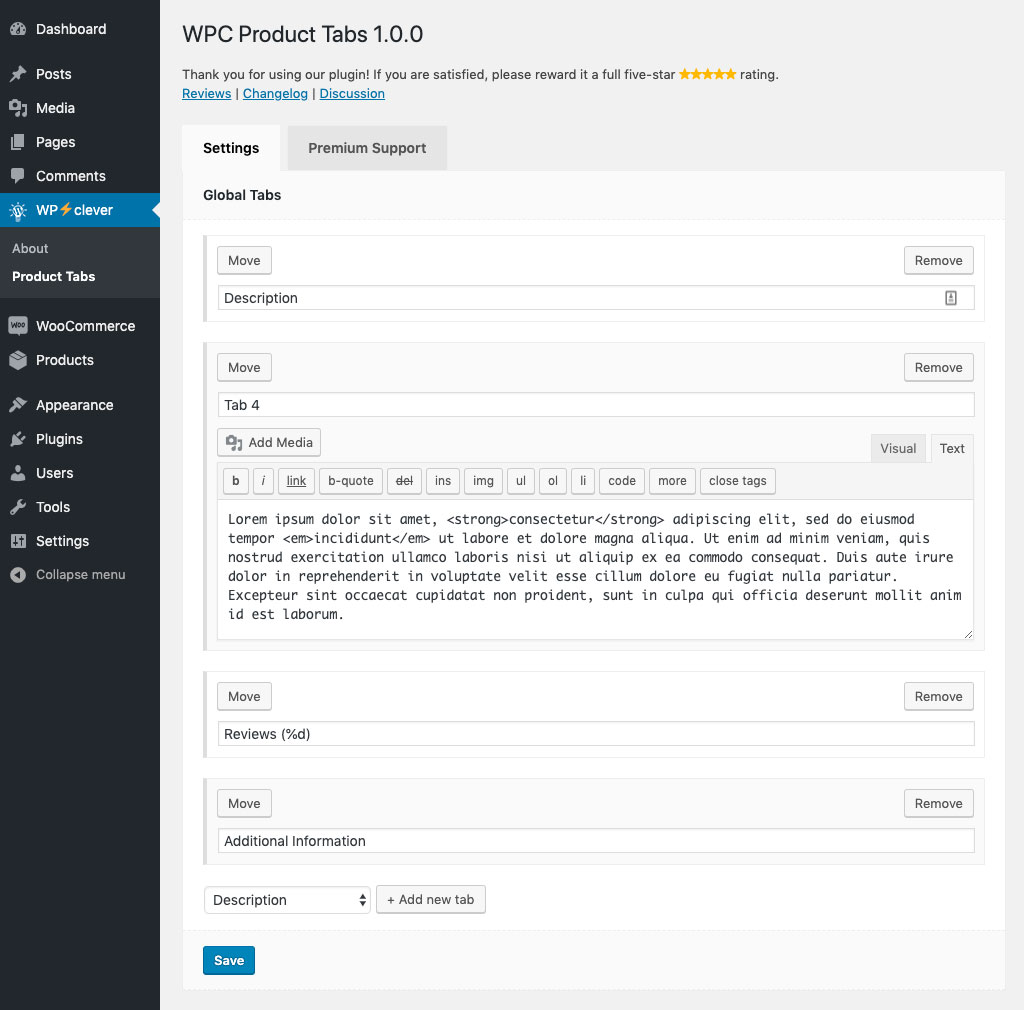Click the Posts pin icon
Screen dimensions: 1024x1010
point(18,74)
